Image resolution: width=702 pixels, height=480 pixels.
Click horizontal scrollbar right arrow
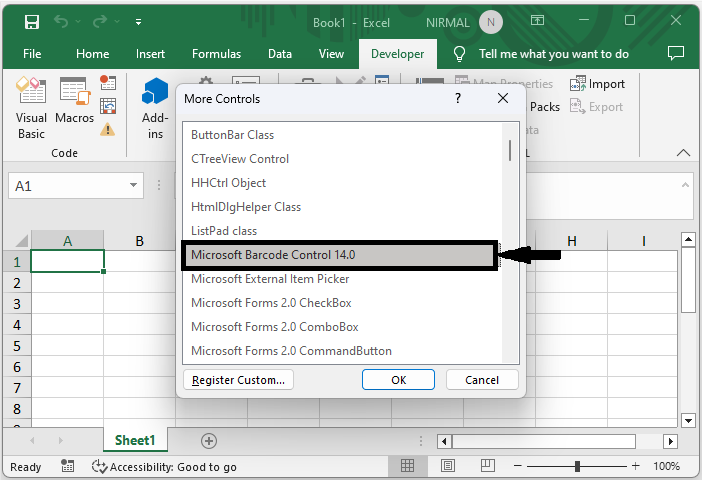670,441
